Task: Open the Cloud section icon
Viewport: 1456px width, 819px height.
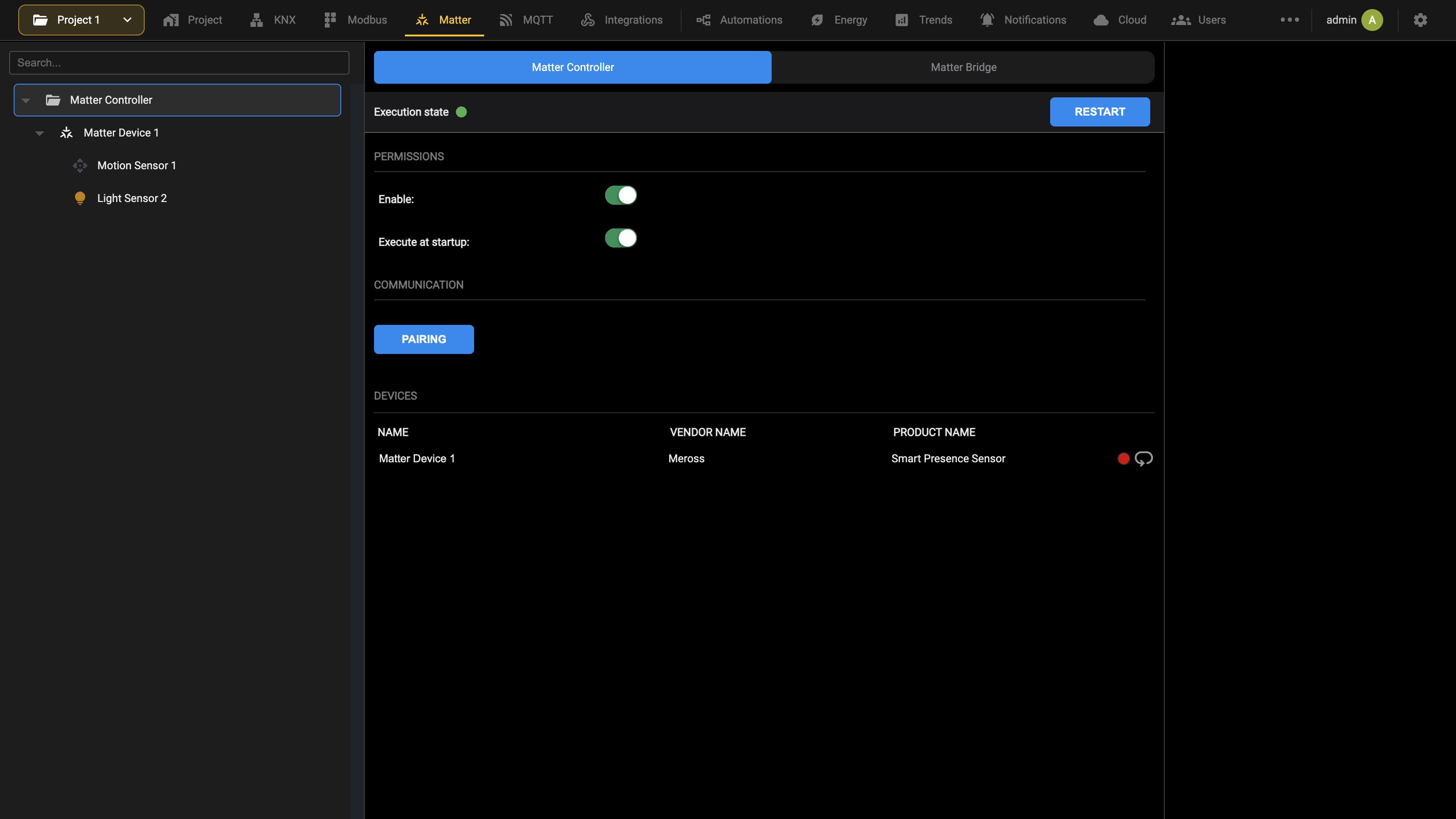Action: (x=1101, y=20)
